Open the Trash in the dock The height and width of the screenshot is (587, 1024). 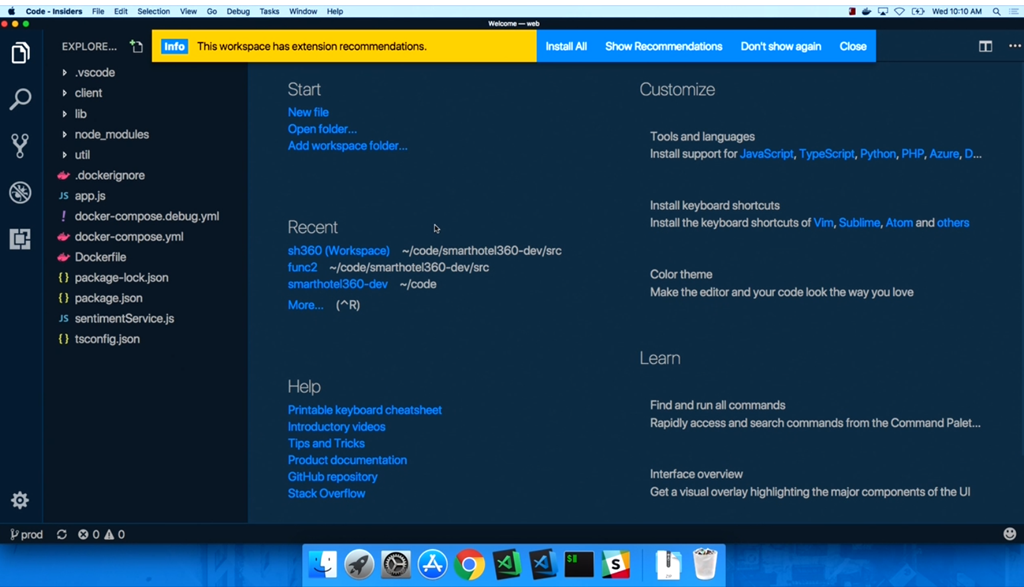coord(705,564)
